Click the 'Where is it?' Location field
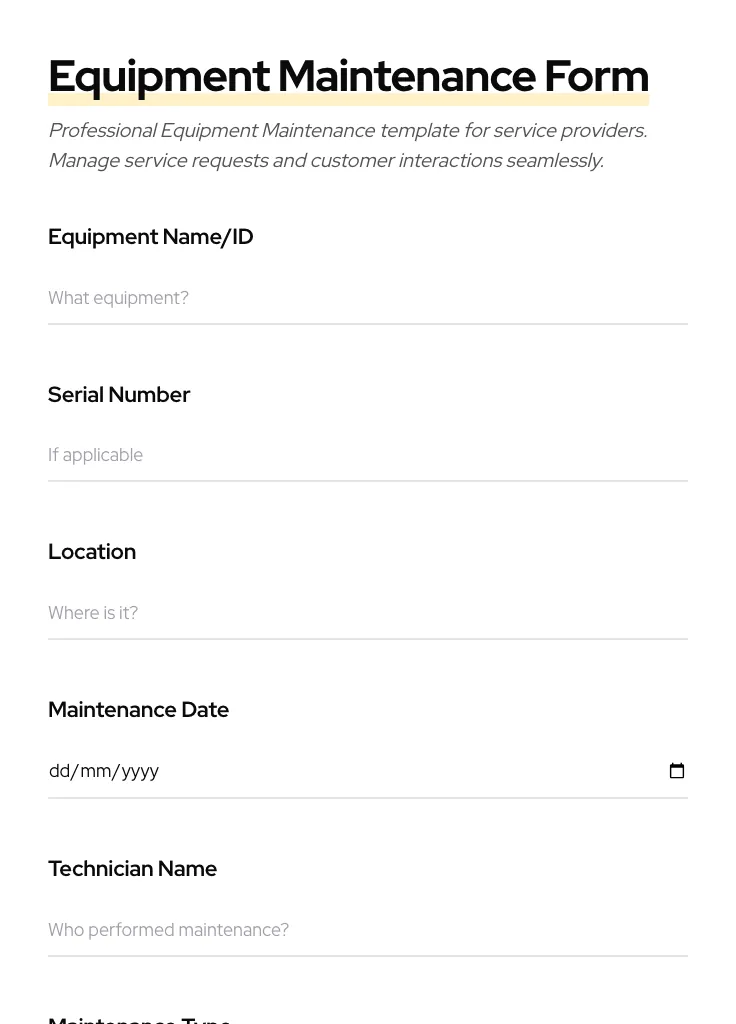This screenshot has width=736, height=1024. click(x=367, y=613)
